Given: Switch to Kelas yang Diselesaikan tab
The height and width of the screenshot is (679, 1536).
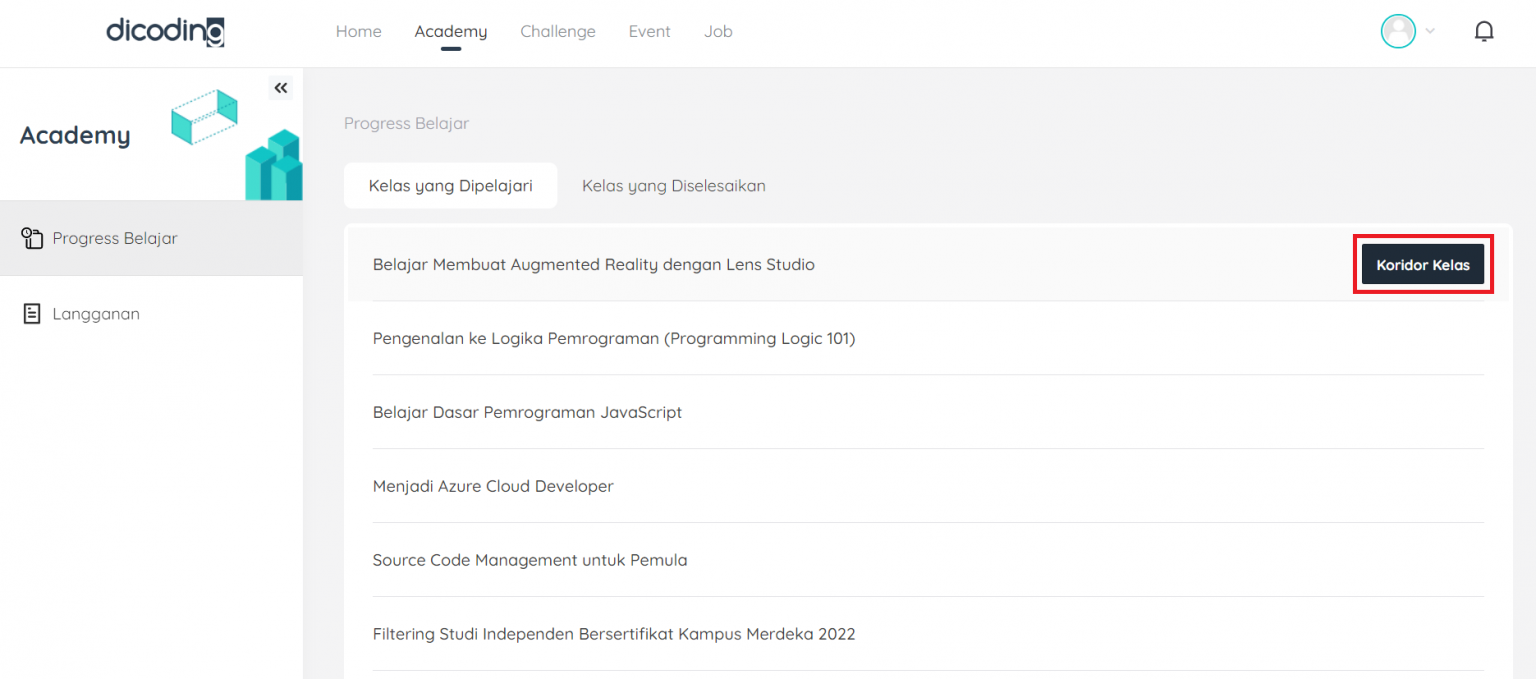Looking at the screenshot, I should 673,185.
